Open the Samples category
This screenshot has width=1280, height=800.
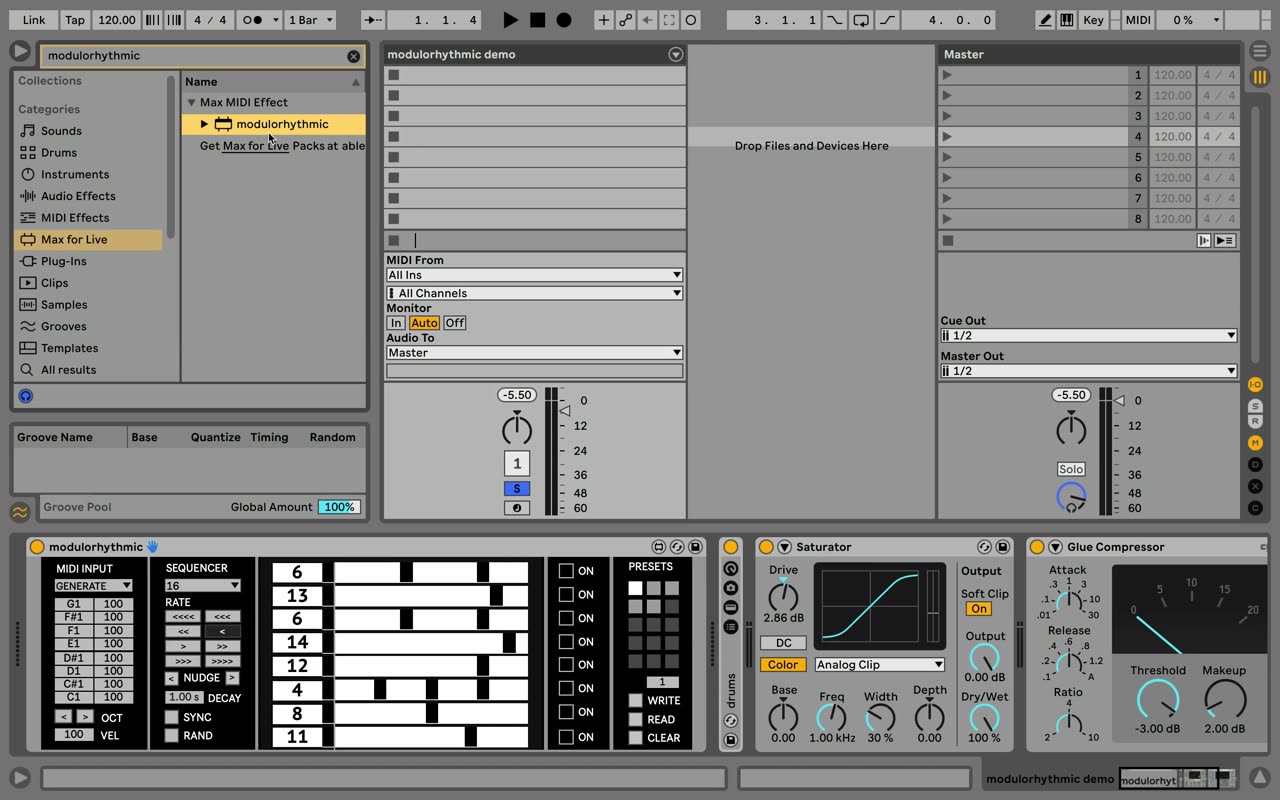[x=64, y=305]
